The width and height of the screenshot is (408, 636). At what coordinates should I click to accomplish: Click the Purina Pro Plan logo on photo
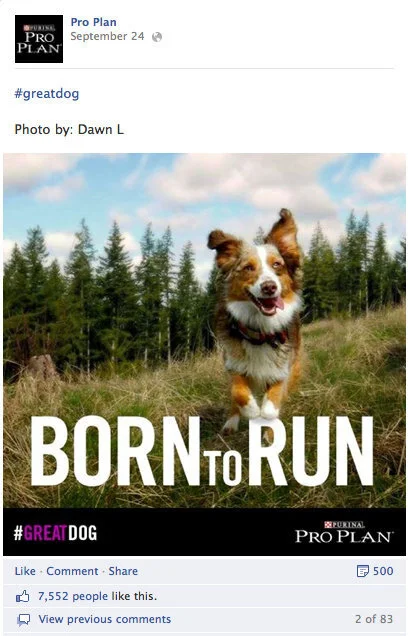343,532
